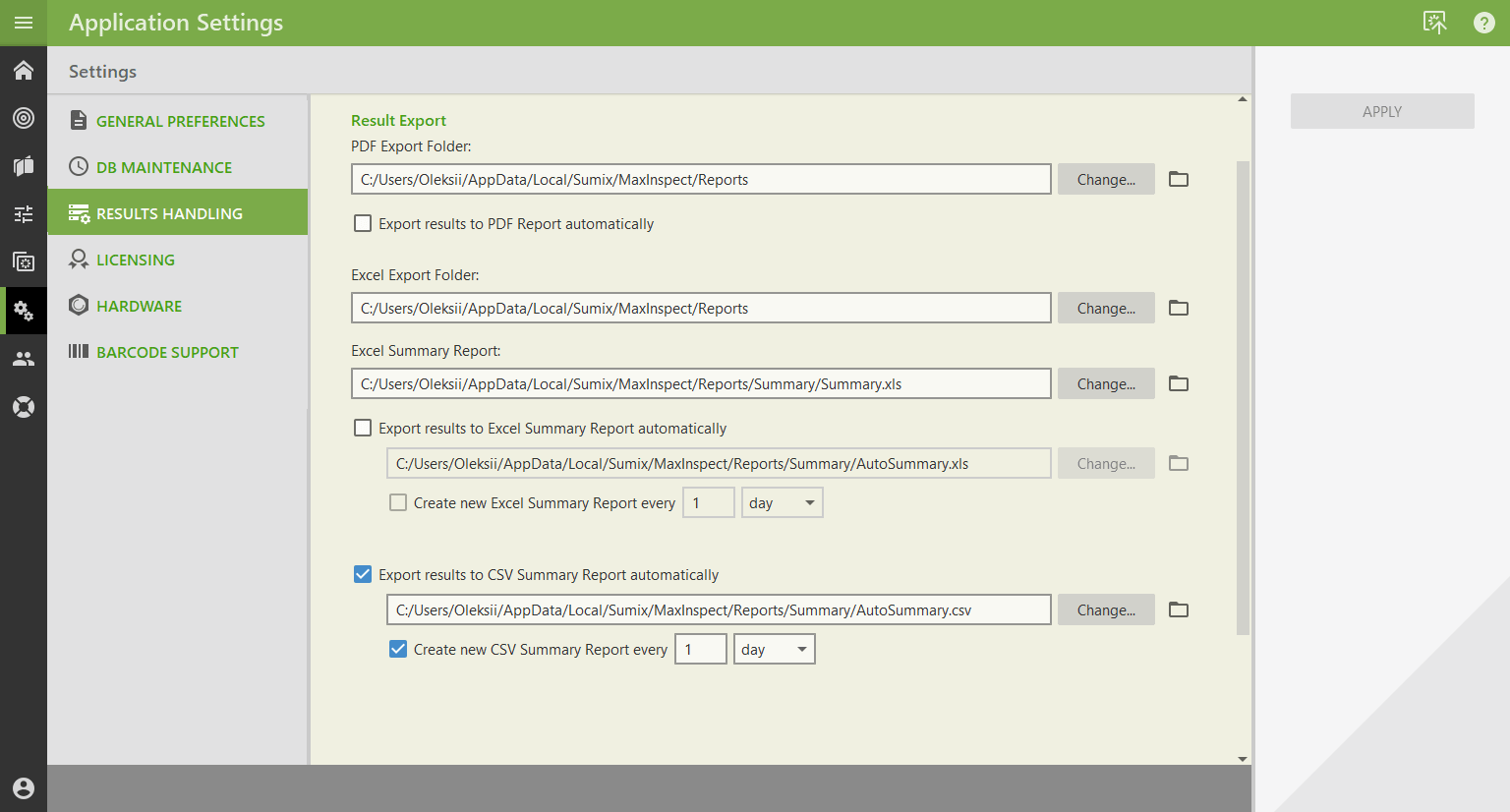Image resolution: width=1510 pixels, height=812 pixels.
Task: Click the target circle sidebar icon
Action: 24,118
